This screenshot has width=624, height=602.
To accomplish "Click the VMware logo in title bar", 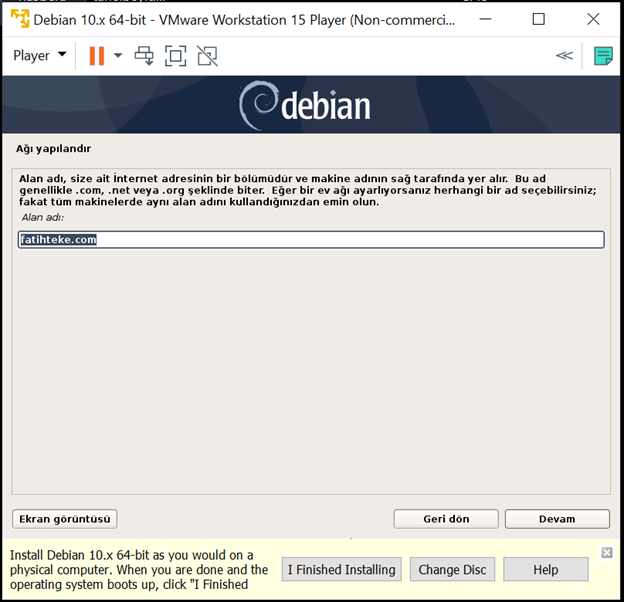I will (20, 19).
